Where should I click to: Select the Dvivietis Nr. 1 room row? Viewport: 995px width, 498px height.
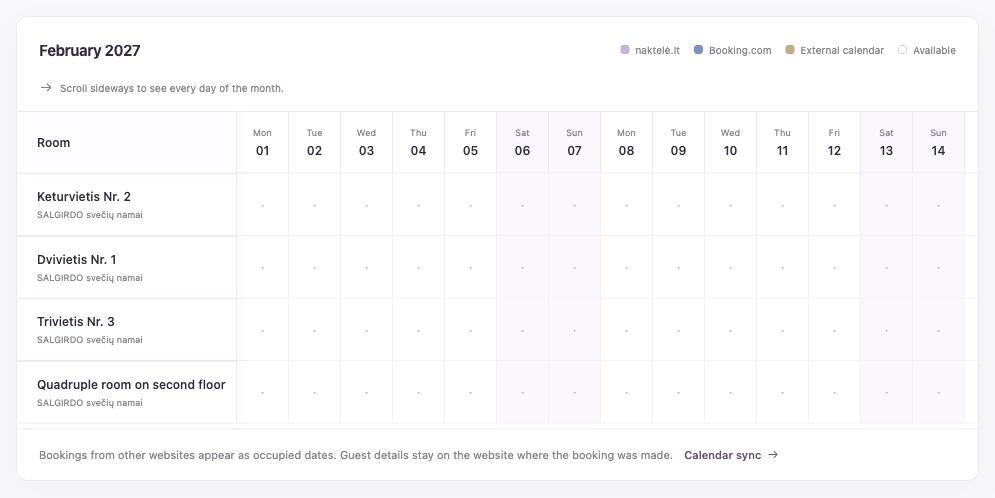[x=127, y=268]
